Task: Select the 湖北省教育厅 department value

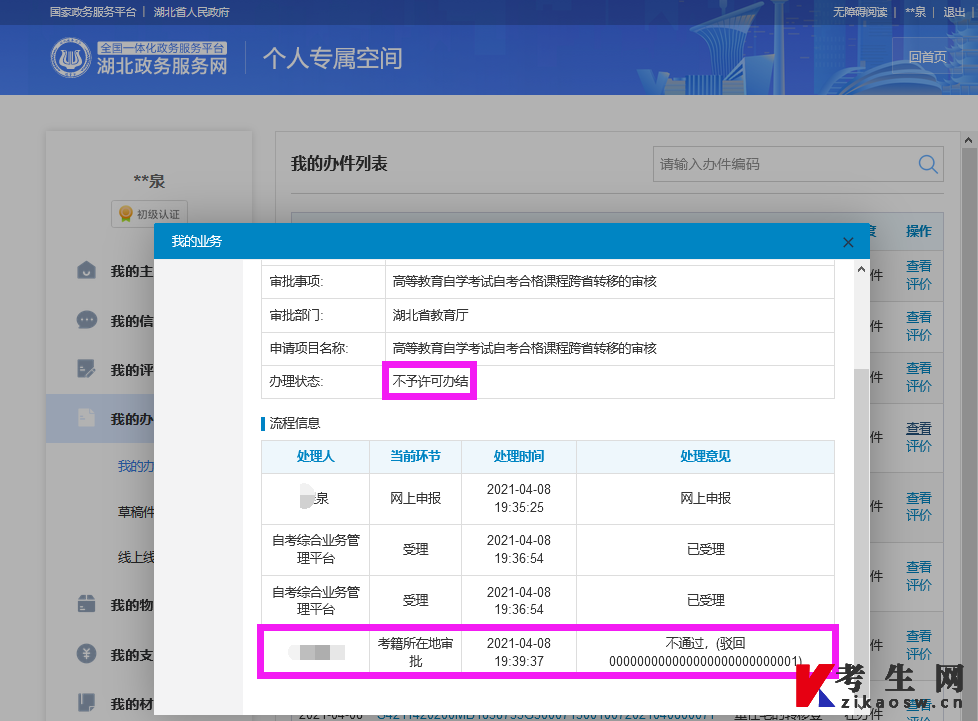Action: 430,315
